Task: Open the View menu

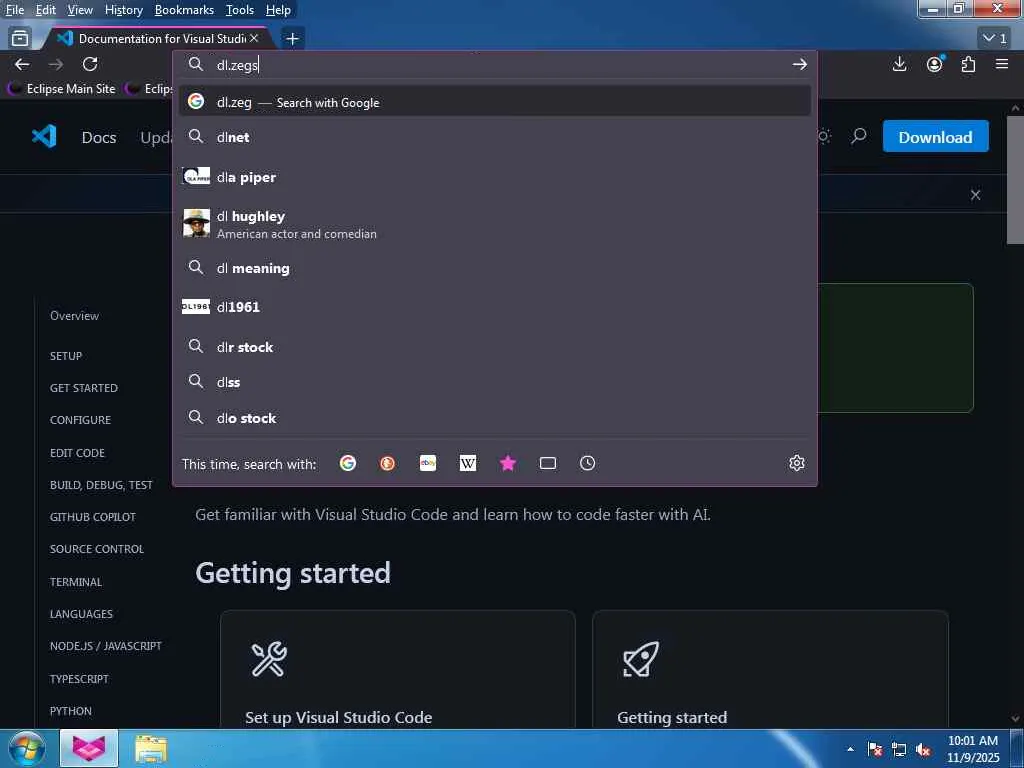Action: 80,10
